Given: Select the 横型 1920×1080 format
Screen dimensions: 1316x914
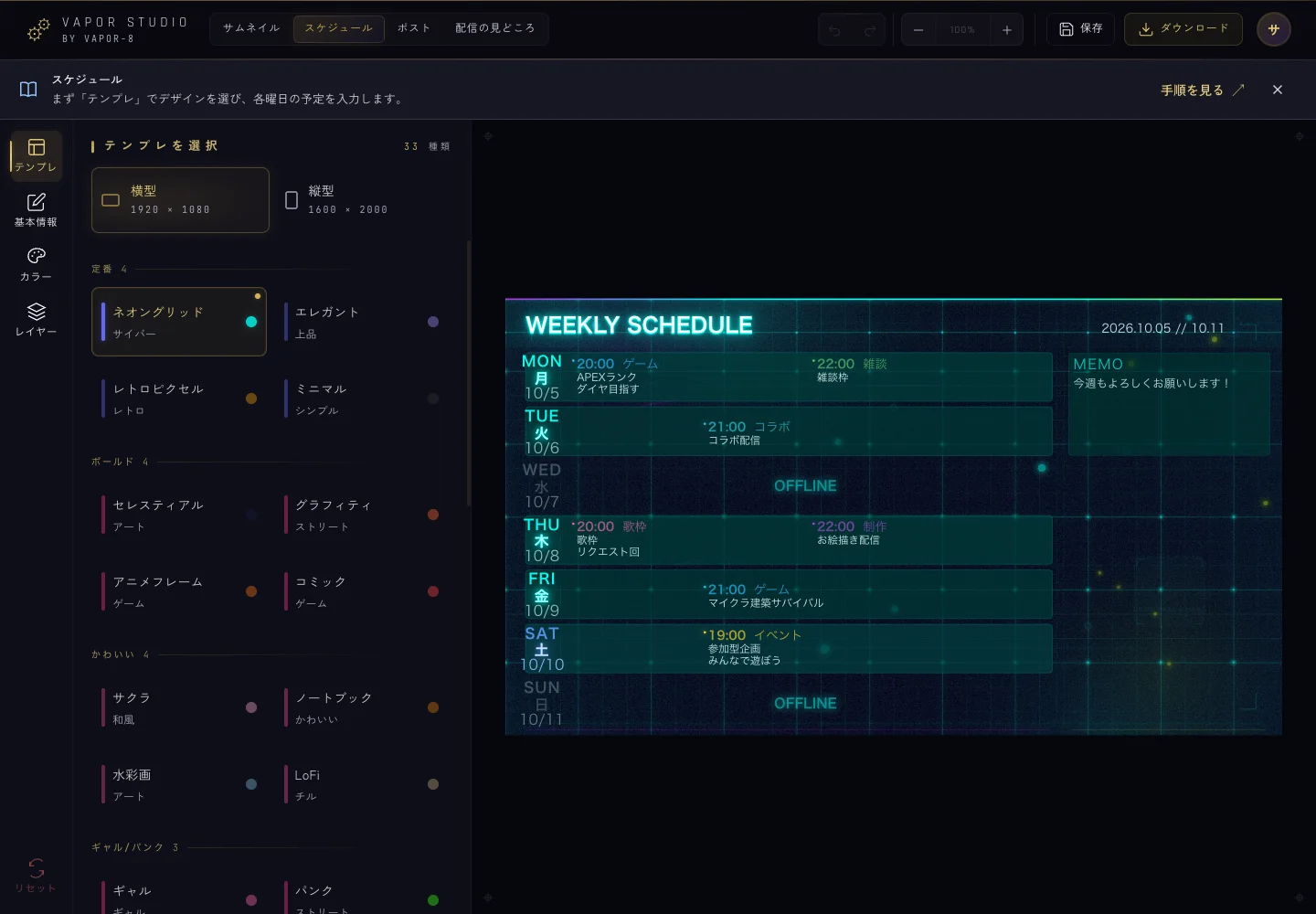Looking at the screenshot, I should tap(180, 200).
